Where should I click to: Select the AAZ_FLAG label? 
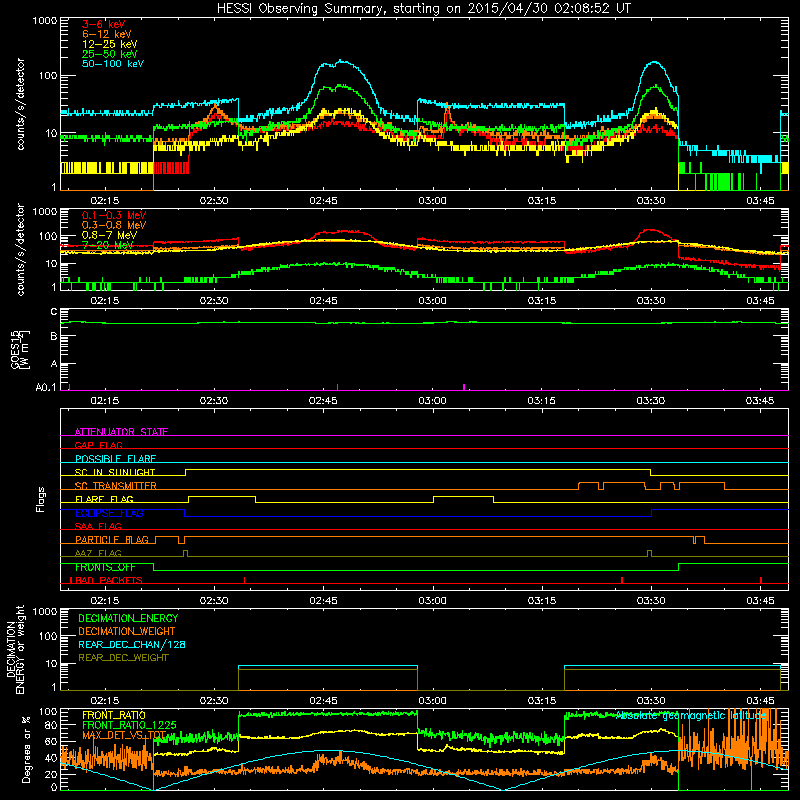[x=98, y=553]
